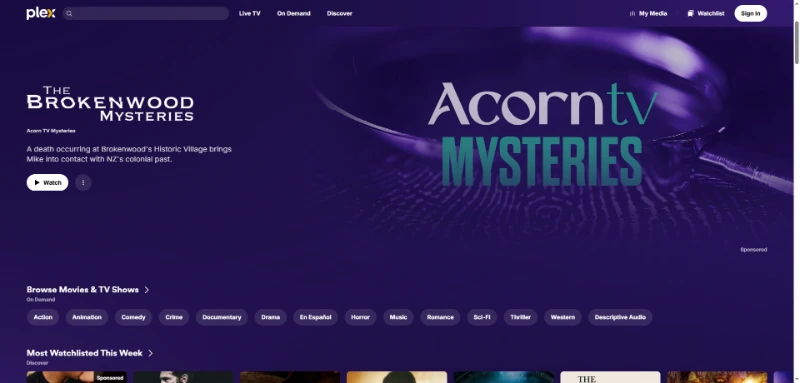Click the Sign In button

tap(751, 13)
